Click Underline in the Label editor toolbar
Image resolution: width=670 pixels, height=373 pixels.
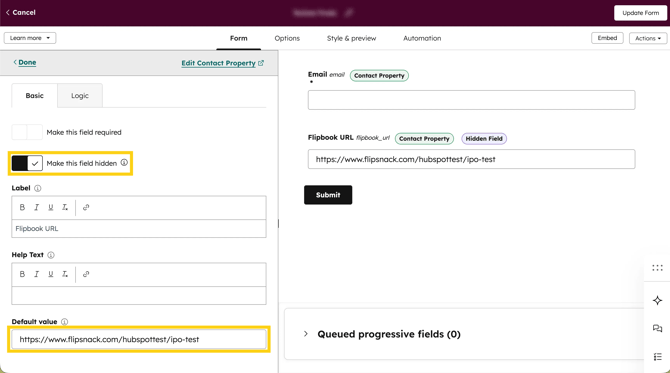coord(51,207)
